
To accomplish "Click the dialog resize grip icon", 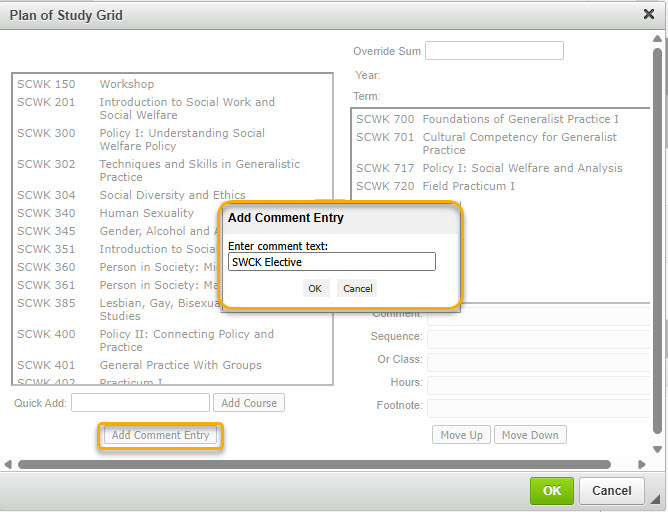I will coord(654,499).
